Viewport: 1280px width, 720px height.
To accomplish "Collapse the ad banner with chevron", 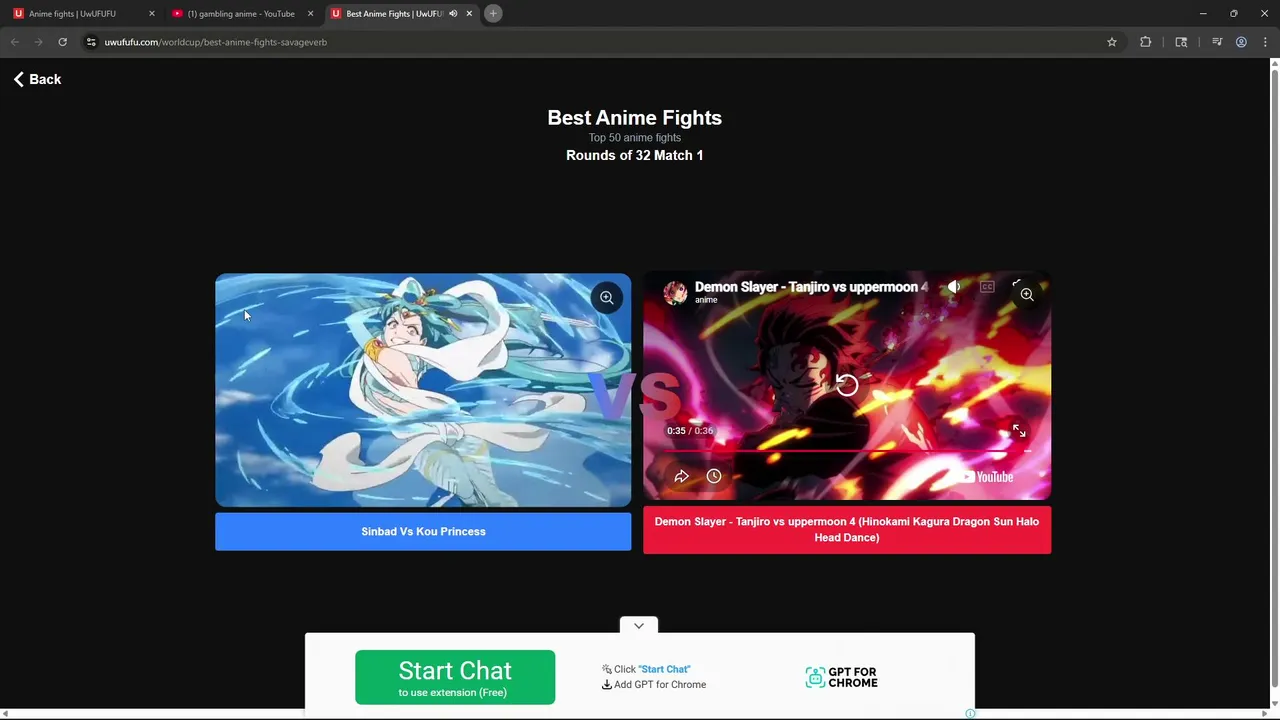I will click(x=639, y=625).
